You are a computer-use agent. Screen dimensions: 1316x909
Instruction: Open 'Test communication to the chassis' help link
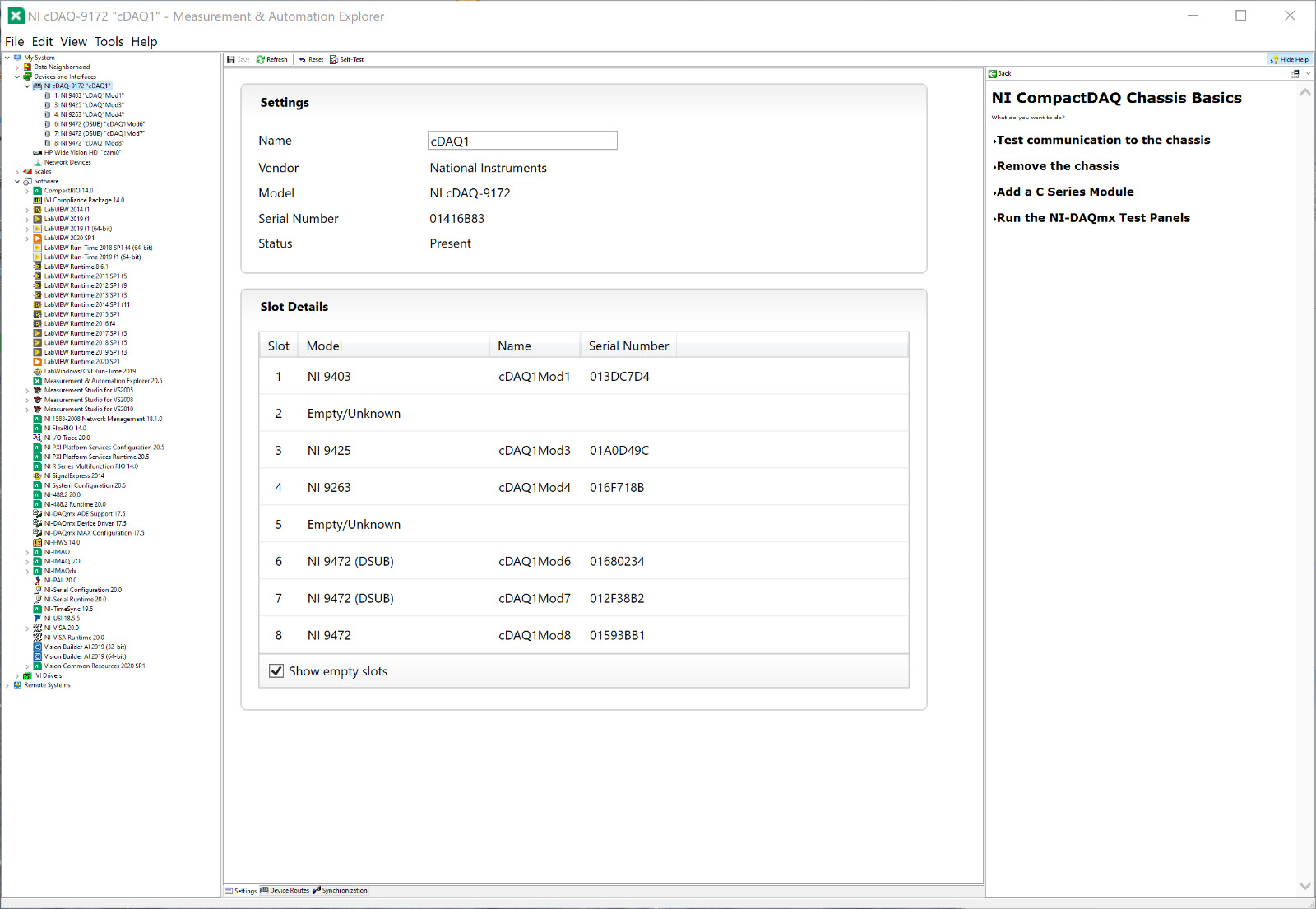[1103, 141]
